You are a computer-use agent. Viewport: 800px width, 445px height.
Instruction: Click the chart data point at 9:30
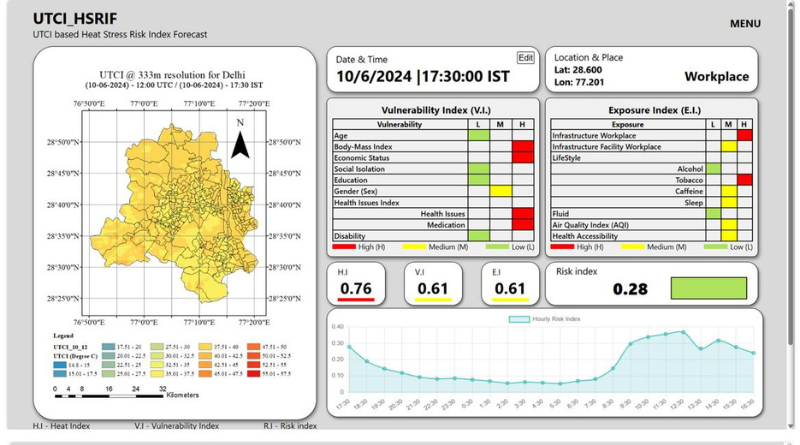631,344
